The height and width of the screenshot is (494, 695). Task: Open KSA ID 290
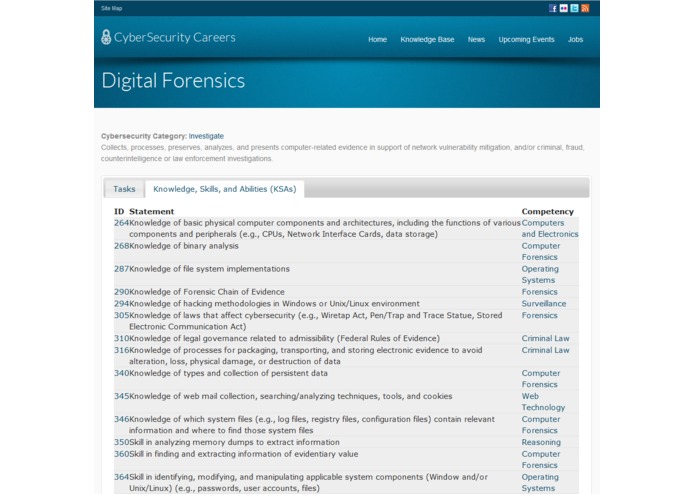(x=121, y=292)
